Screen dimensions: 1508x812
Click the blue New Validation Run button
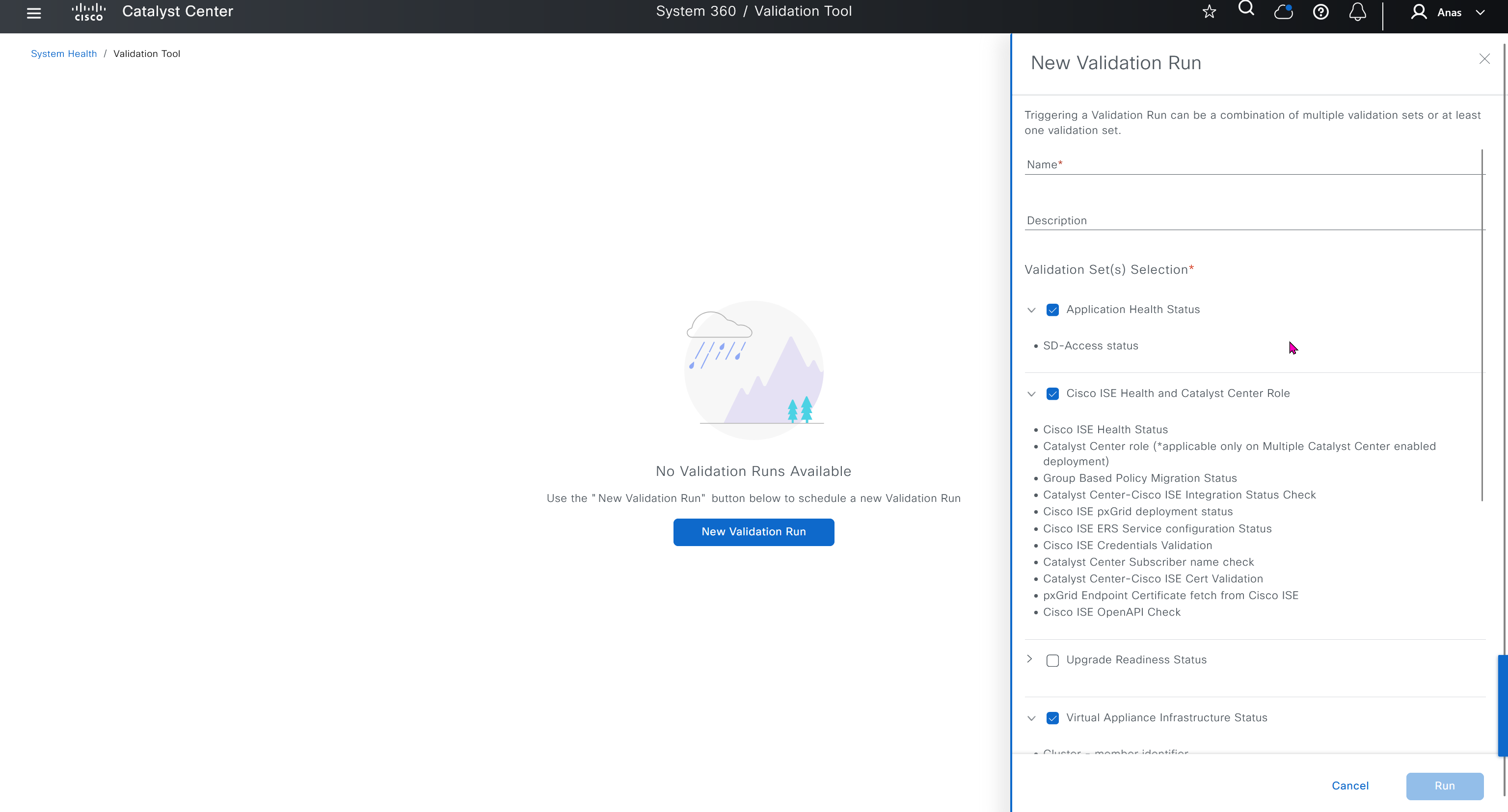click(754, 532)
